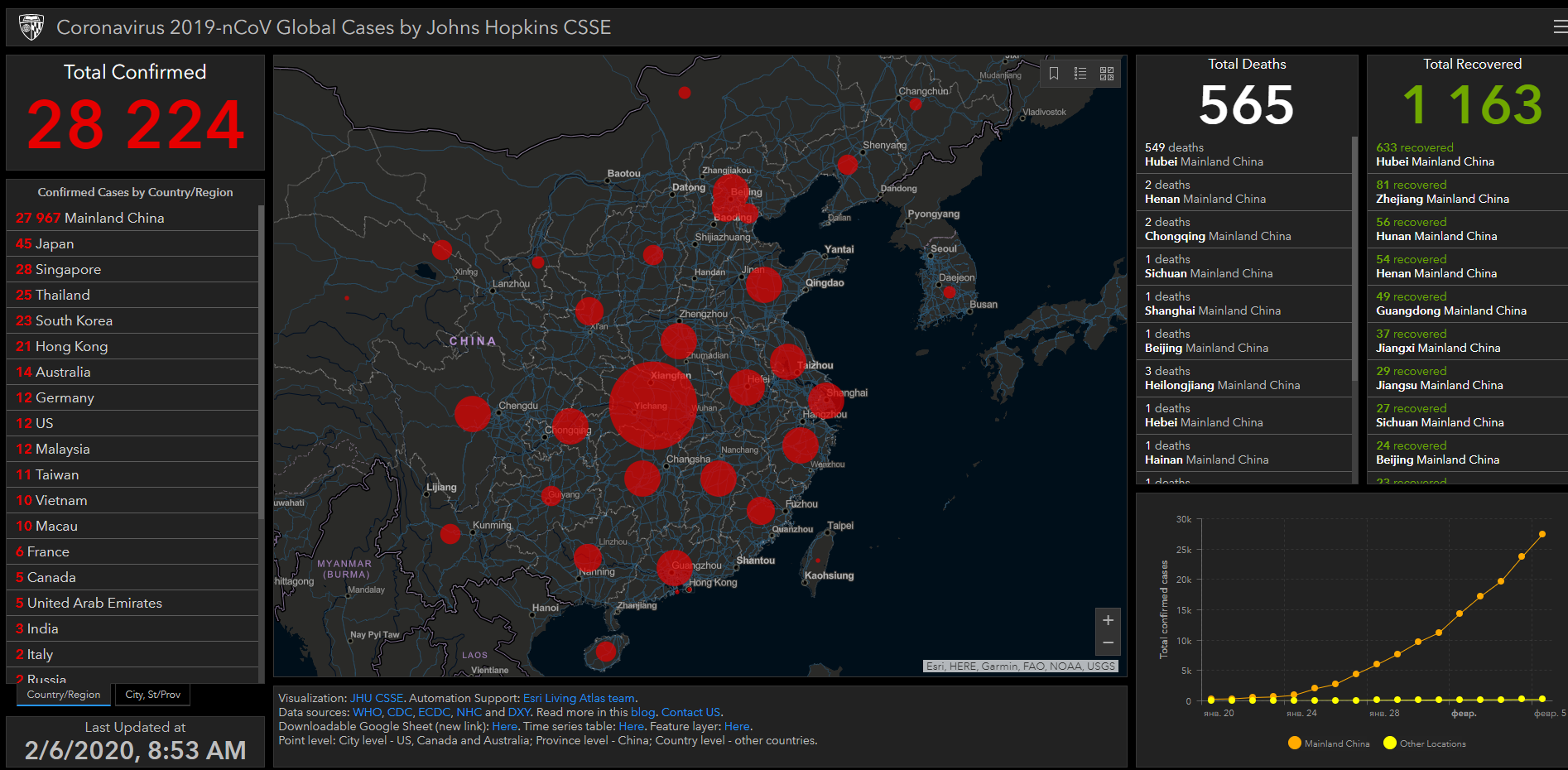1568x770 pixels.
Task: Click the large Hubei outbreak circle
Action: coord(652,406)
